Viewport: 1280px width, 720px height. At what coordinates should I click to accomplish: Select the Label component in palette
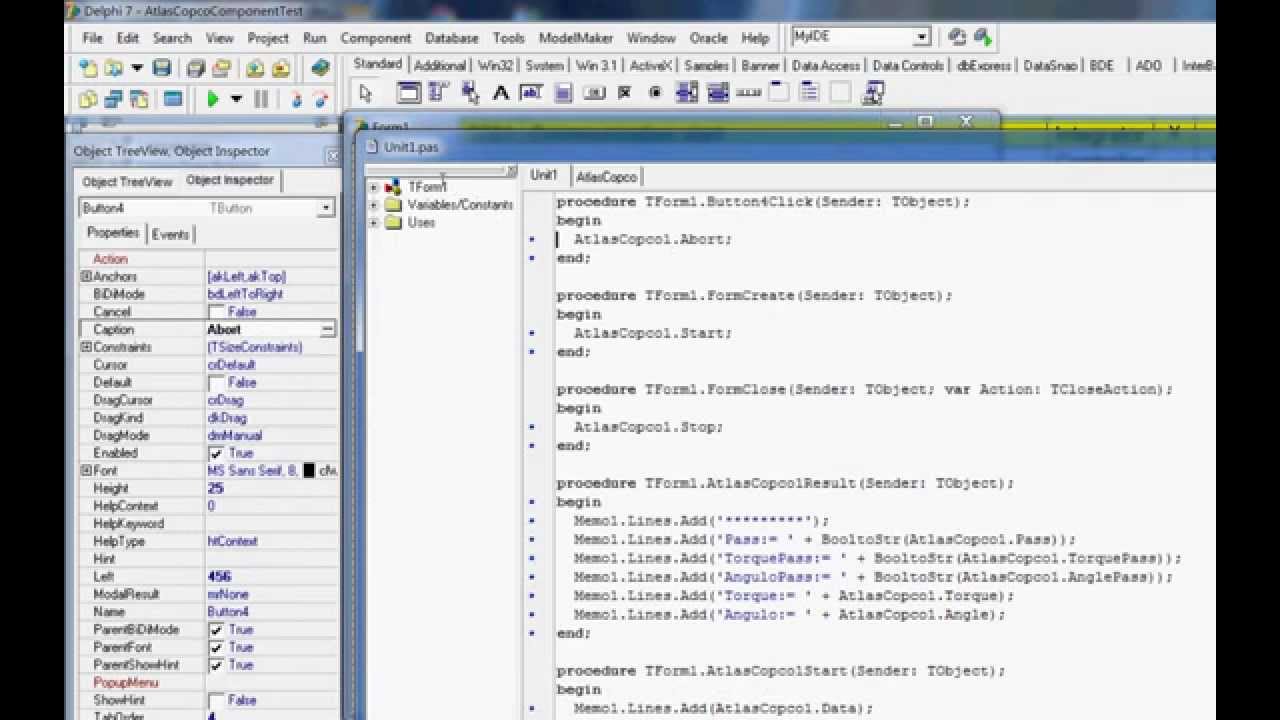[501, 93]
